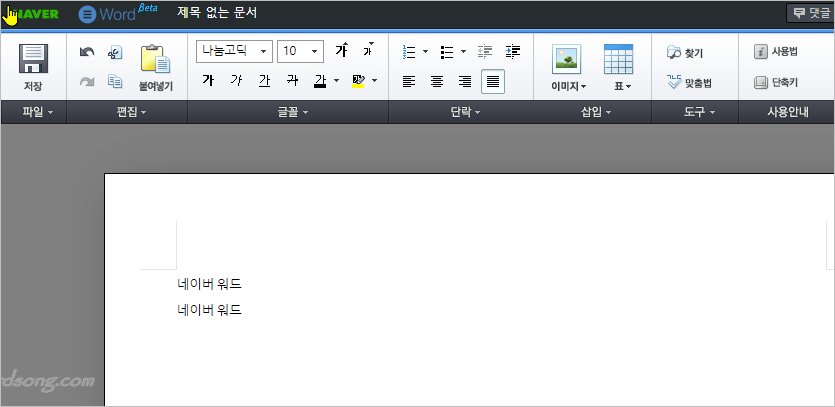Toggle underline text formatting

click(x=264, y=80)
